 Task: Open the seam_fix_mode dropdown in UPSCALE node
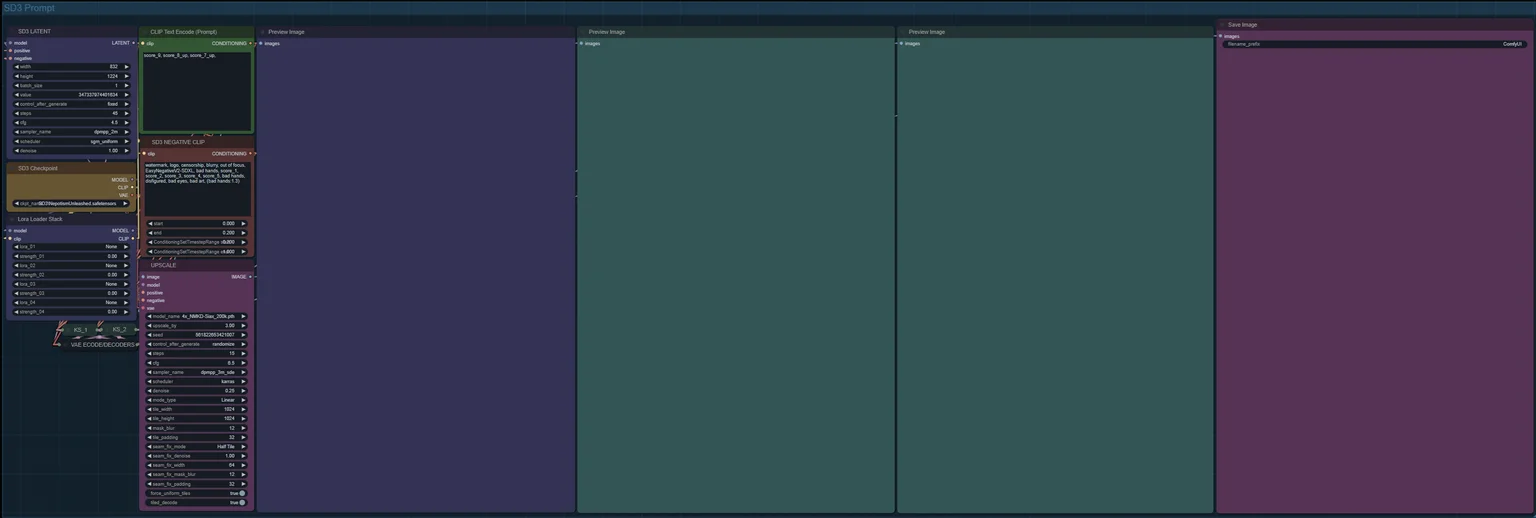[x=197, y=446]
